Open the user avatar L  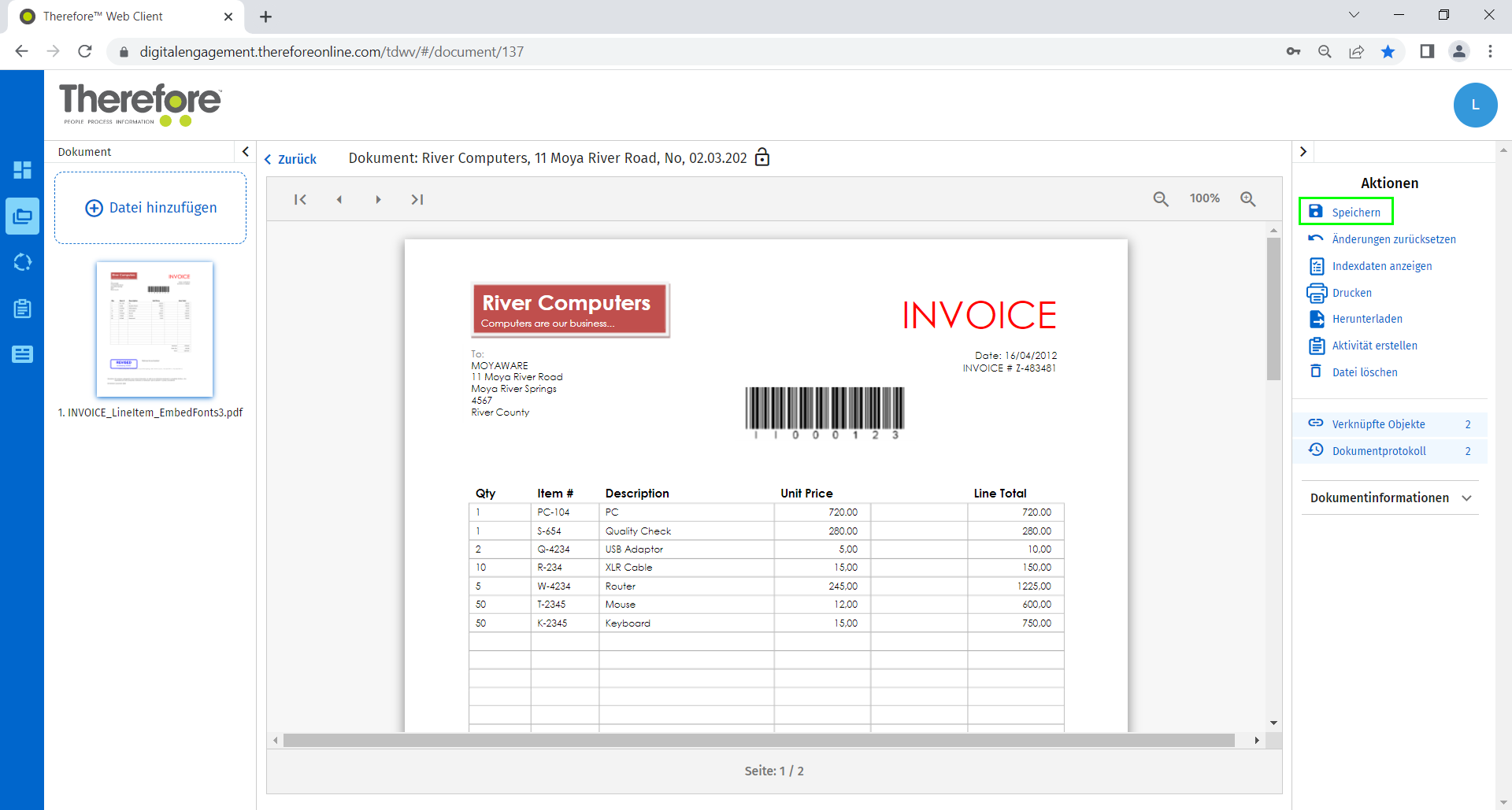[x=1475, y=105]
